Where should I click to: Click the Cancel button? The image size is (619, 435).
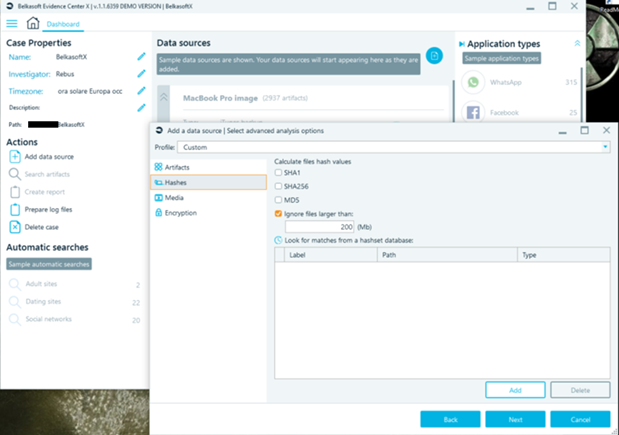pyautogui.click(x=580, y=420)
